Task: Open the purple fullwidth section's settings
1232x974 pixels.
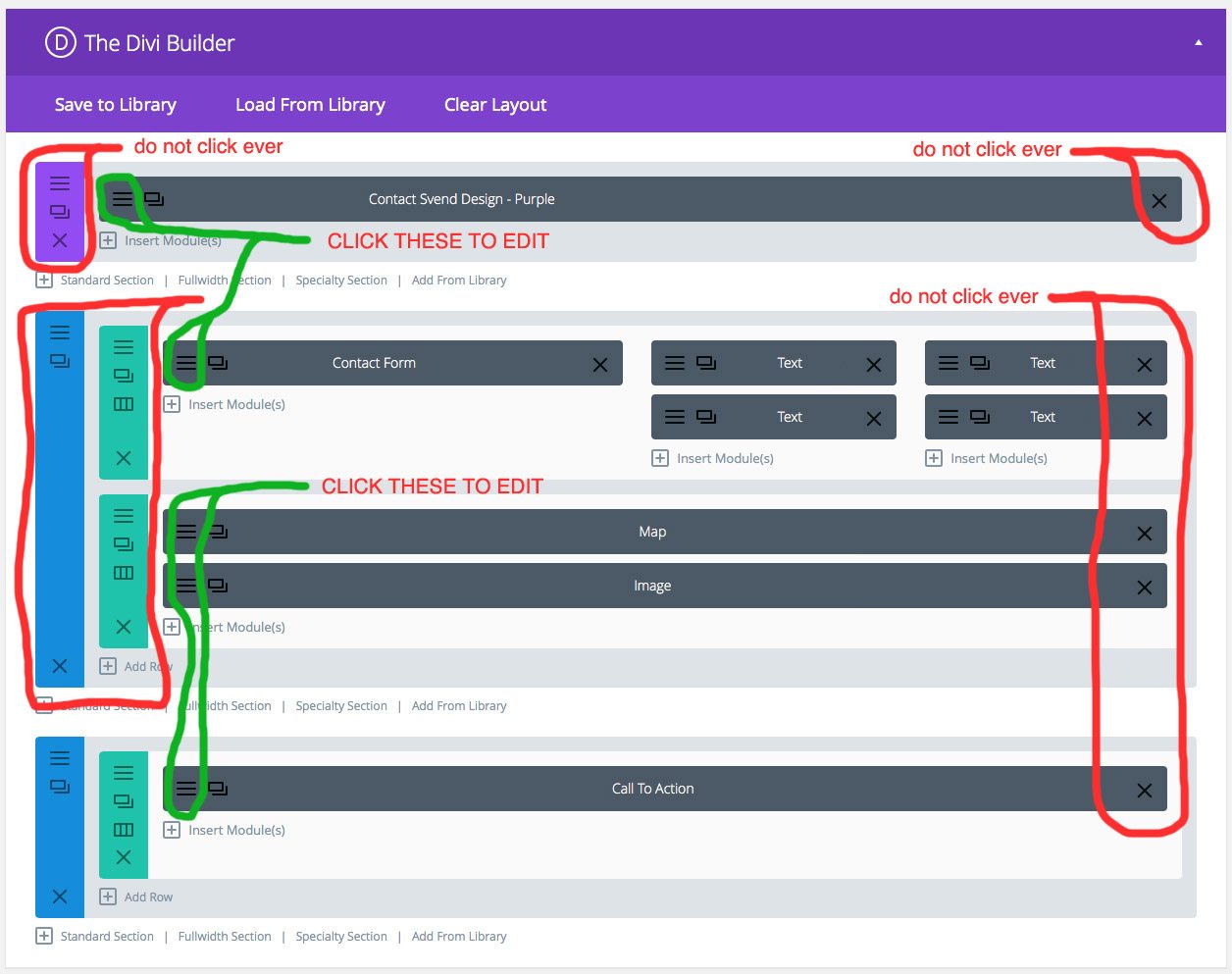Action: point(60,183)
